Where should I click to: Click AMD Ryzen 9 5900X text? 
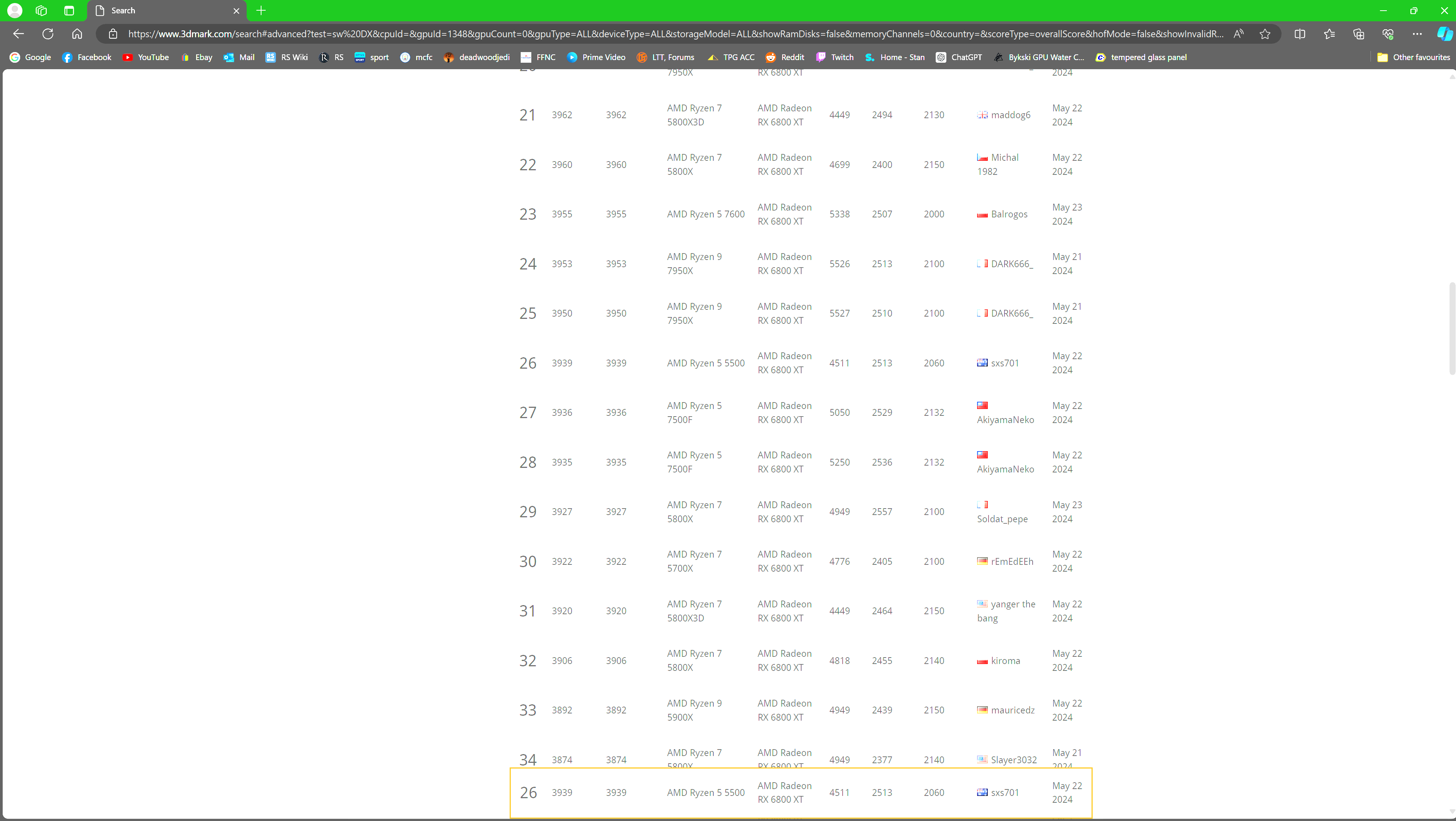(x=694, y=710)
